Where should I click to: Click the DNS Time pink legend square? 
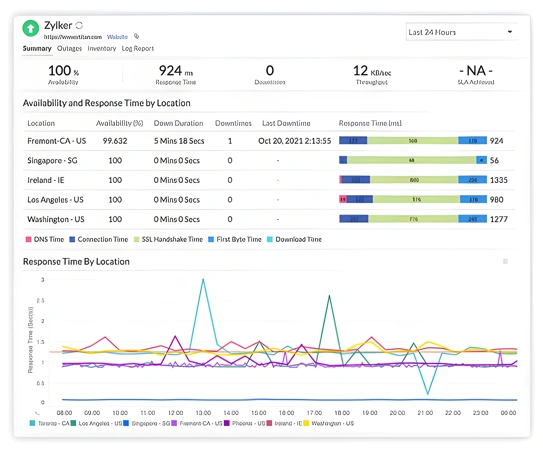tap(28, 239)
